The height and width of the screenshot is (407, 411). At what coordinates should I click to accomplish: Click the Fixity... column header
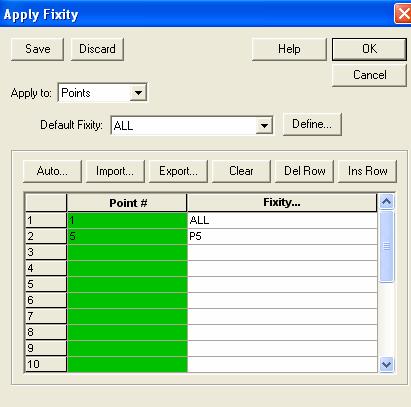[x=282, y=203]
